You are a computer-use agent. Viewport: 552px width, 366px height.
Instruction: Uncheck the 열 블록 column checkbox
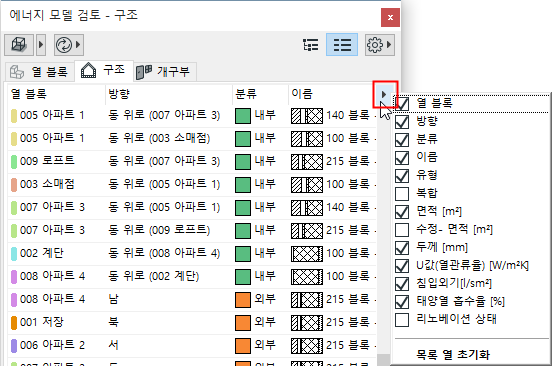point(402,103)
